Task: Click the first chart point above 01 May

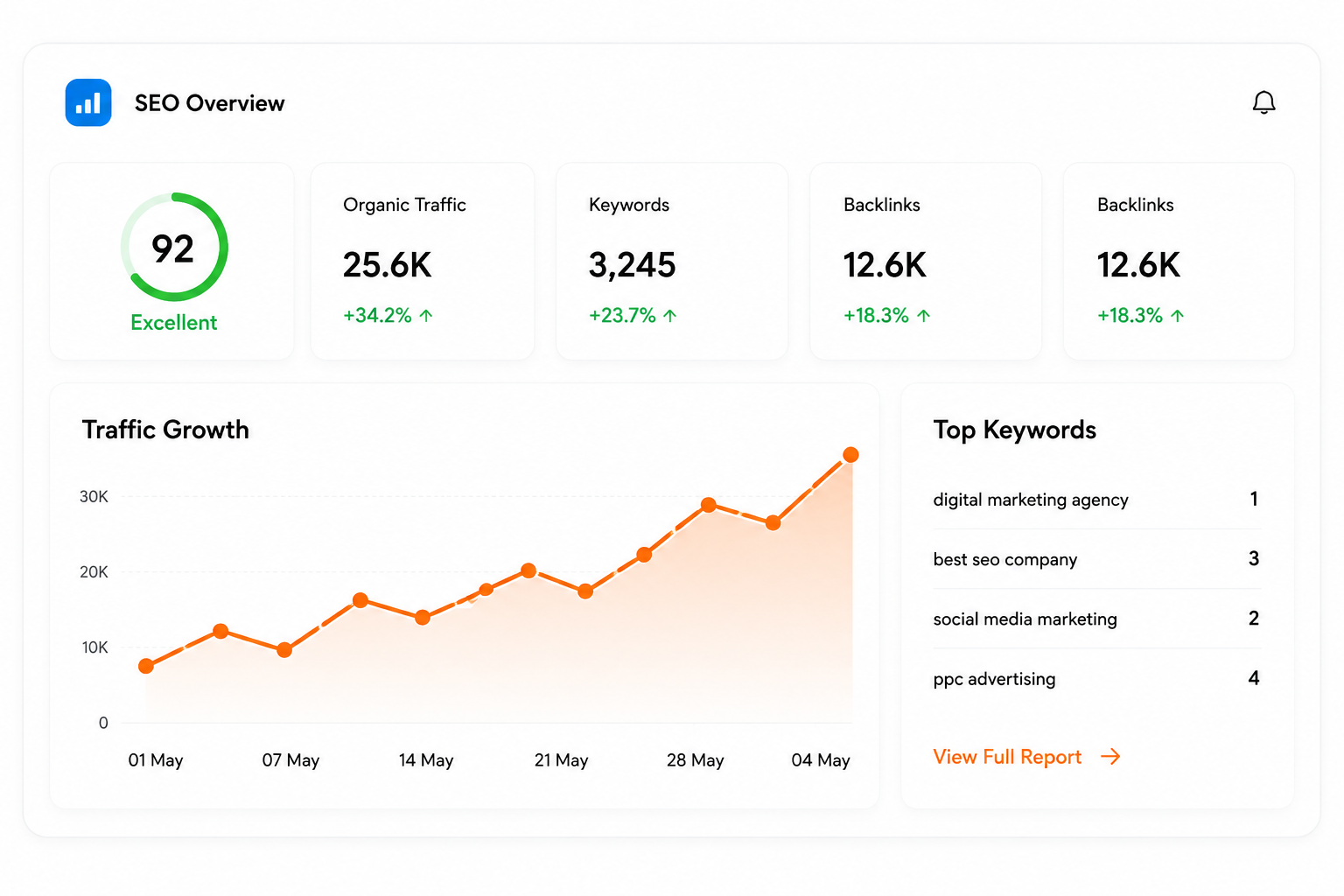Action: pos(146,666)
